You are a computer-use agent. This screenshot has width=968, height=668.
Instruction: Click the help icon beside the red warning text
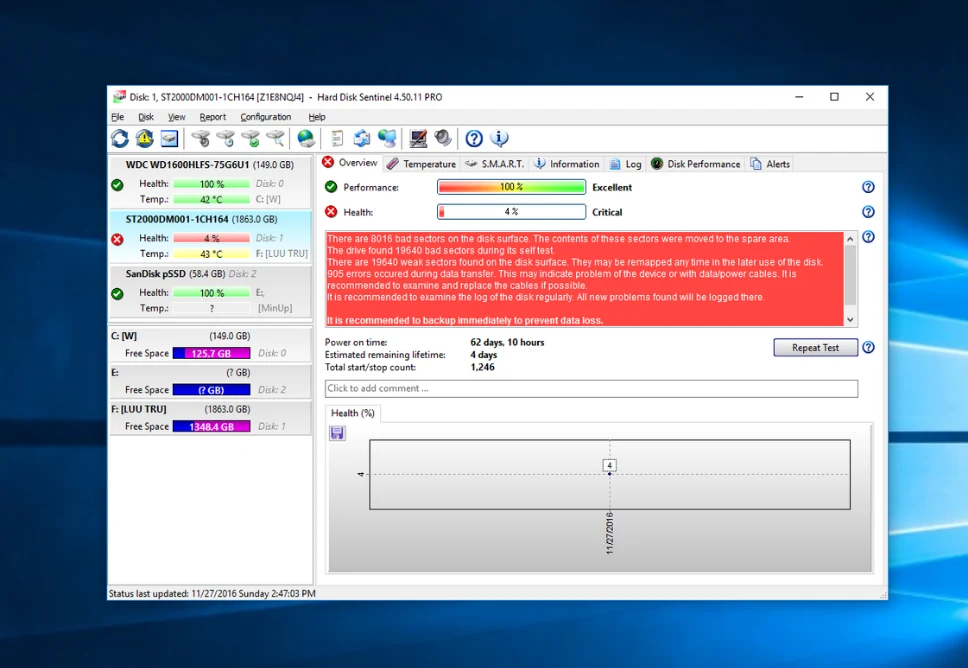tap(868, 237)
